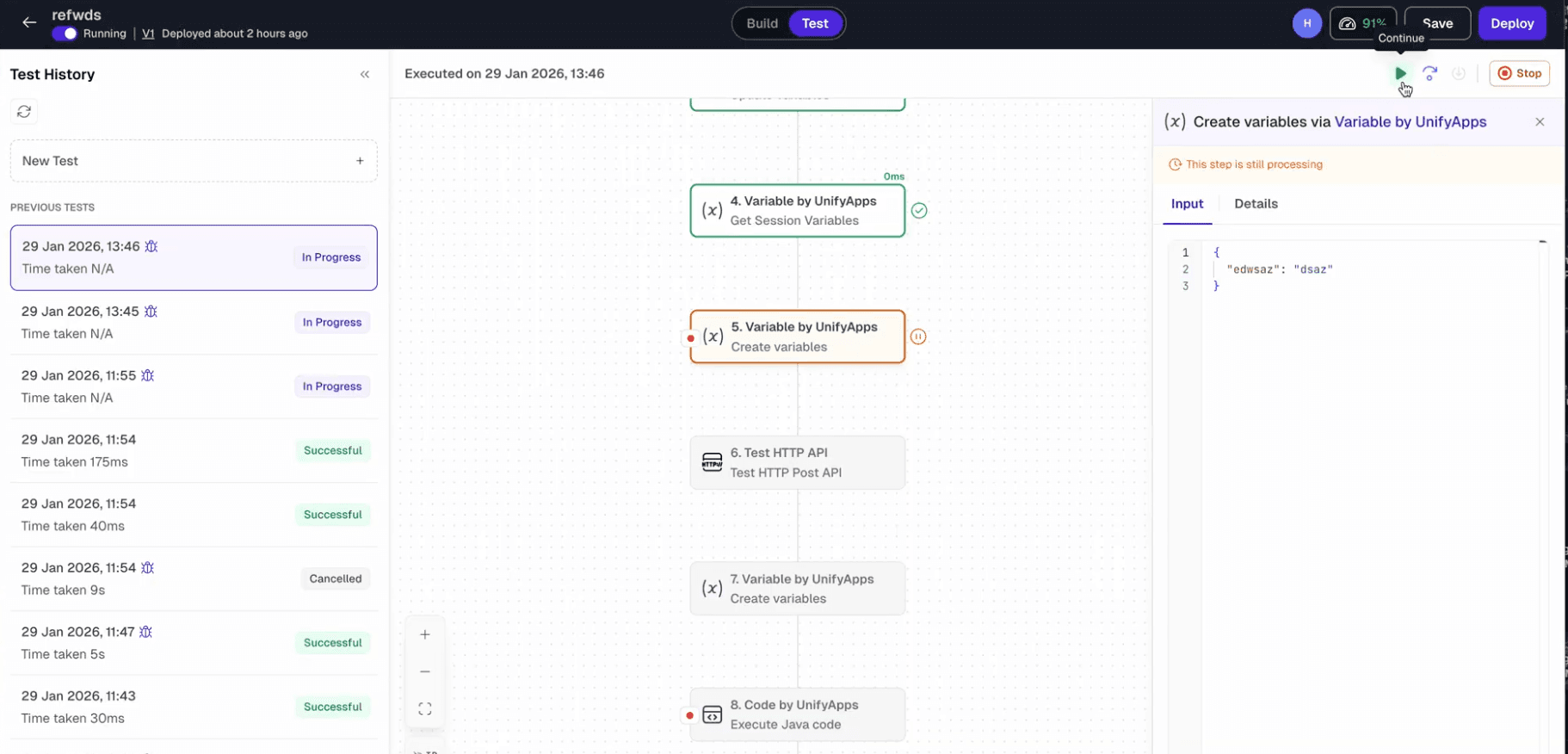
Task: Toggle breakpoint on step 5 Create variables
Action: pyautogui.click(x=690, y=338)
